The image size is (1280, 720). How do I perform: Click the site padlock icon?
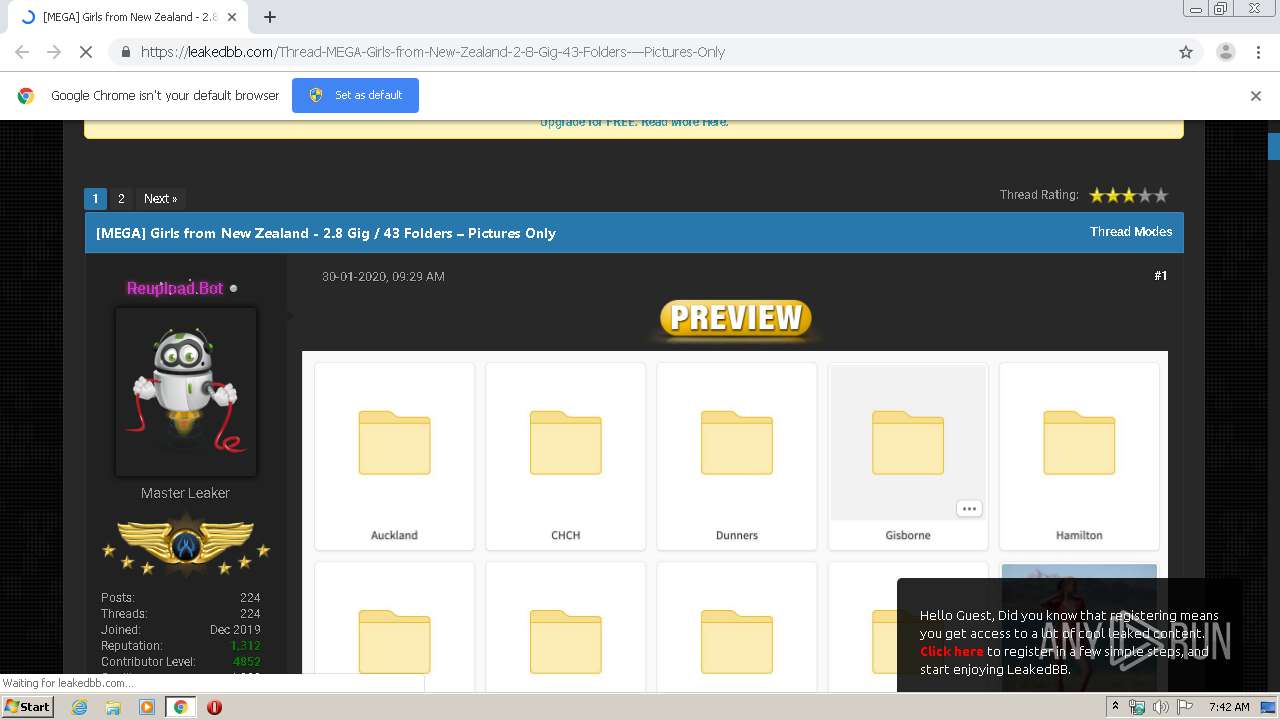126,52
